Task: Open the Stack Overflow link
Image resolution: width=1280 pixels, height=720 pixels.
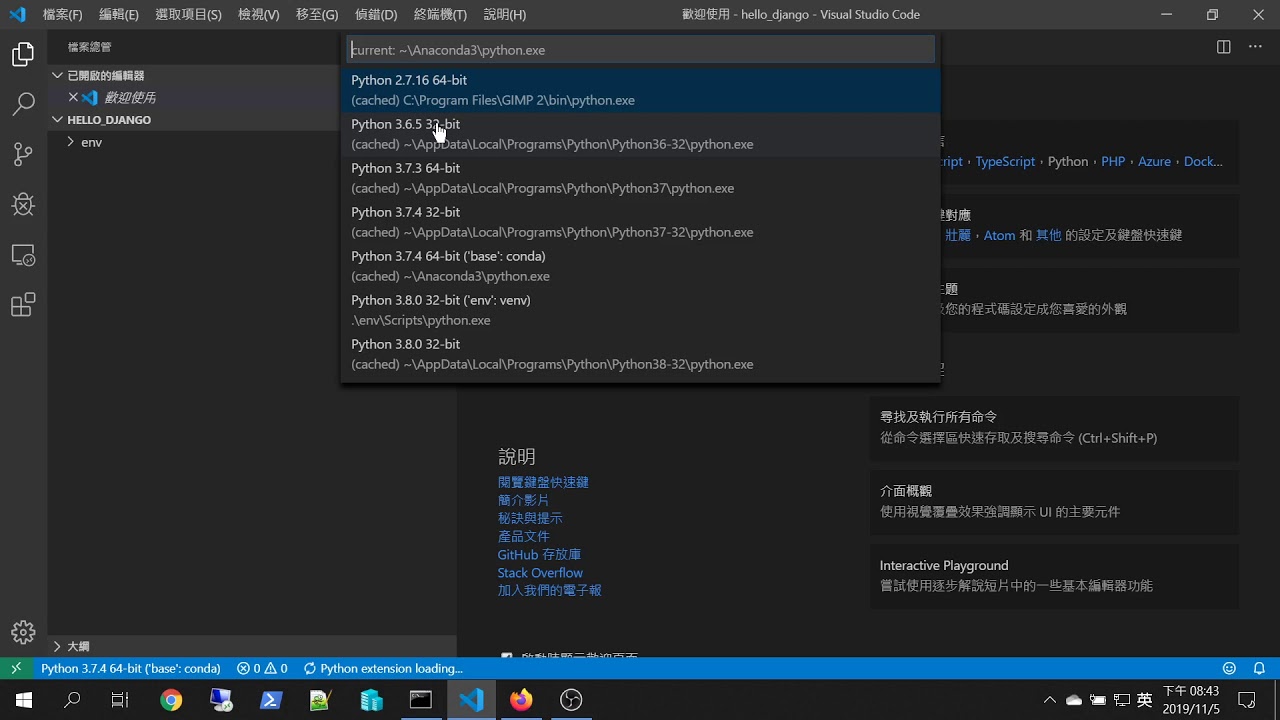Action: [540, 573]
